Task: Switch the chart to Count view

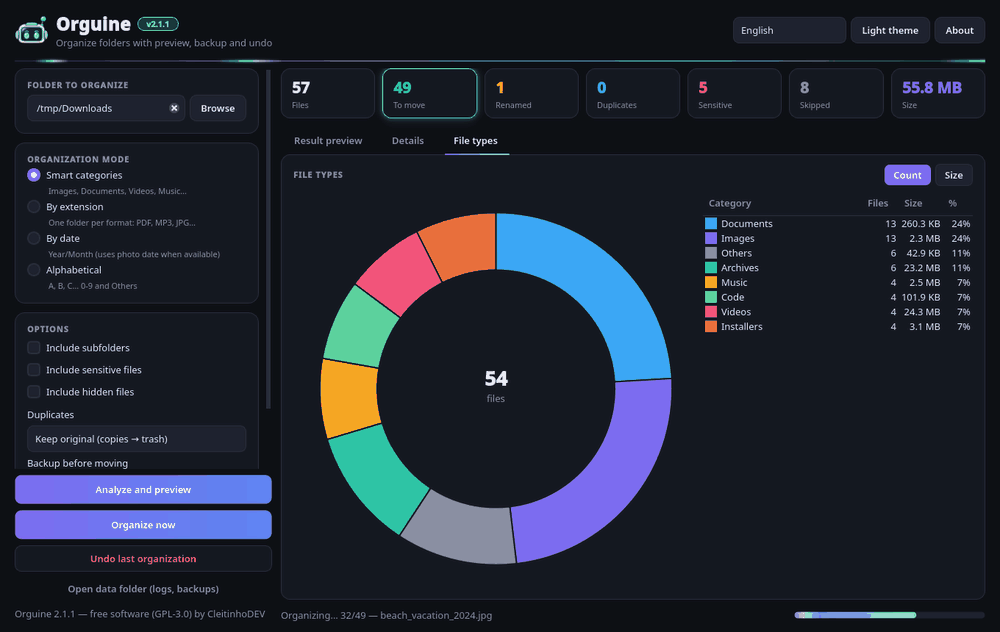Action: (907, 175)
